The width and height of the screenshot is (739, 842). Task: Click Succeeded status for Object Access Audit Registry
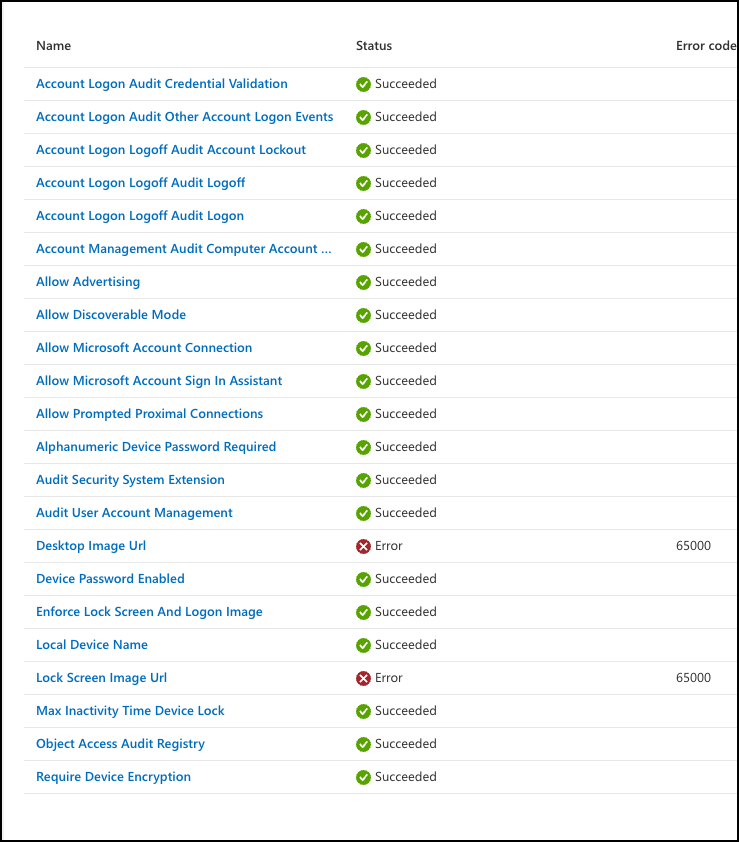click(x=405, y=744)
